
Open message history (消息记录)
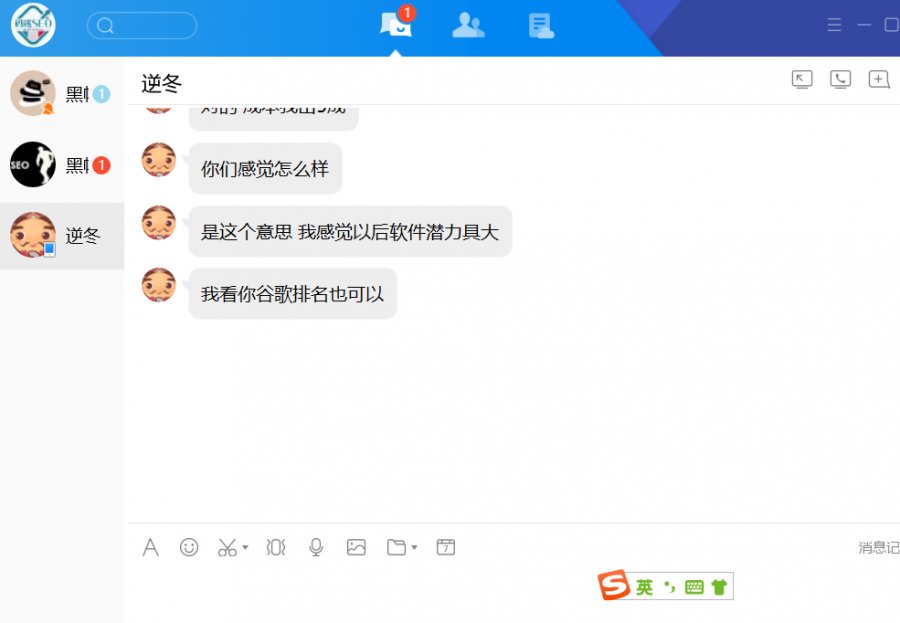[878, 547]
